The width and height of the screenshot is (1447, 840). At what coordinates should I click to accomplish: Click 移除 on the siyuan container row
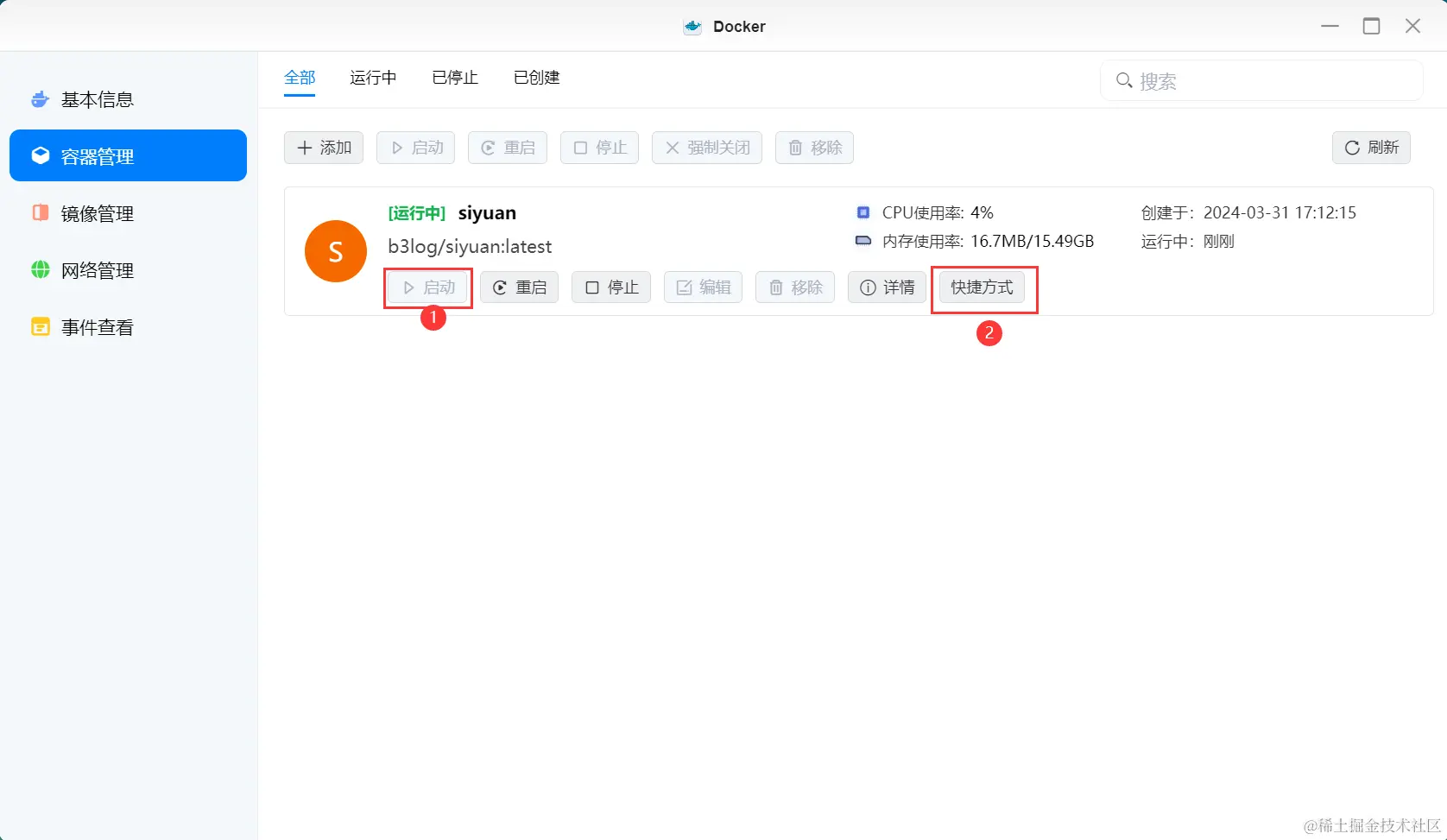coord(795,287)
